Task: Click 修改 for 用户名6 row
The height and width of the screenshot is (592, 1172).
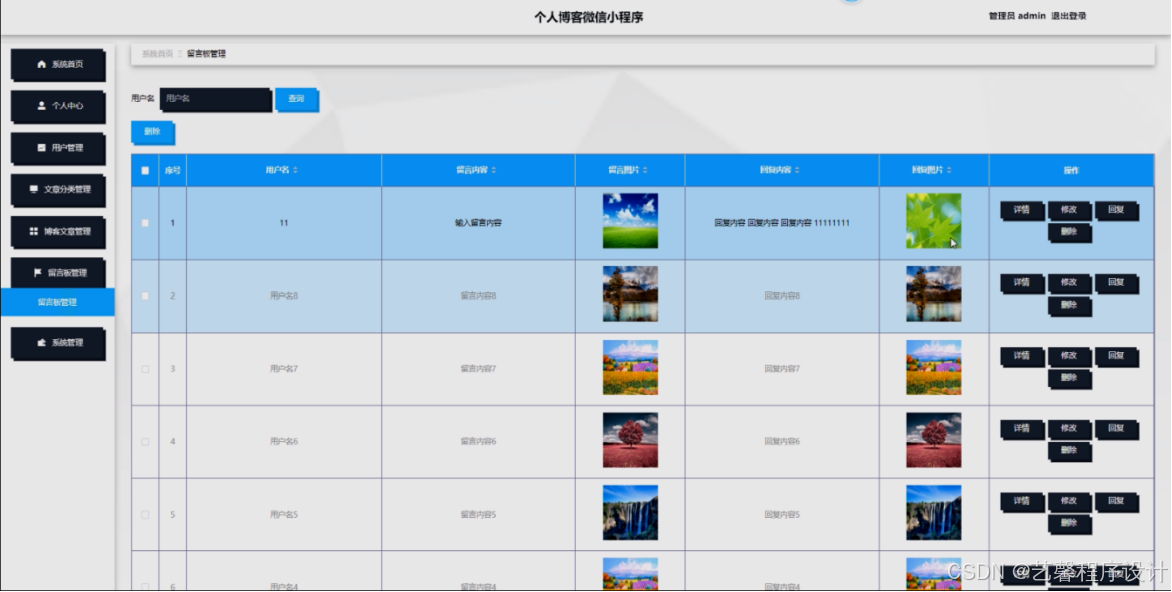Action: click(1069, 429)
